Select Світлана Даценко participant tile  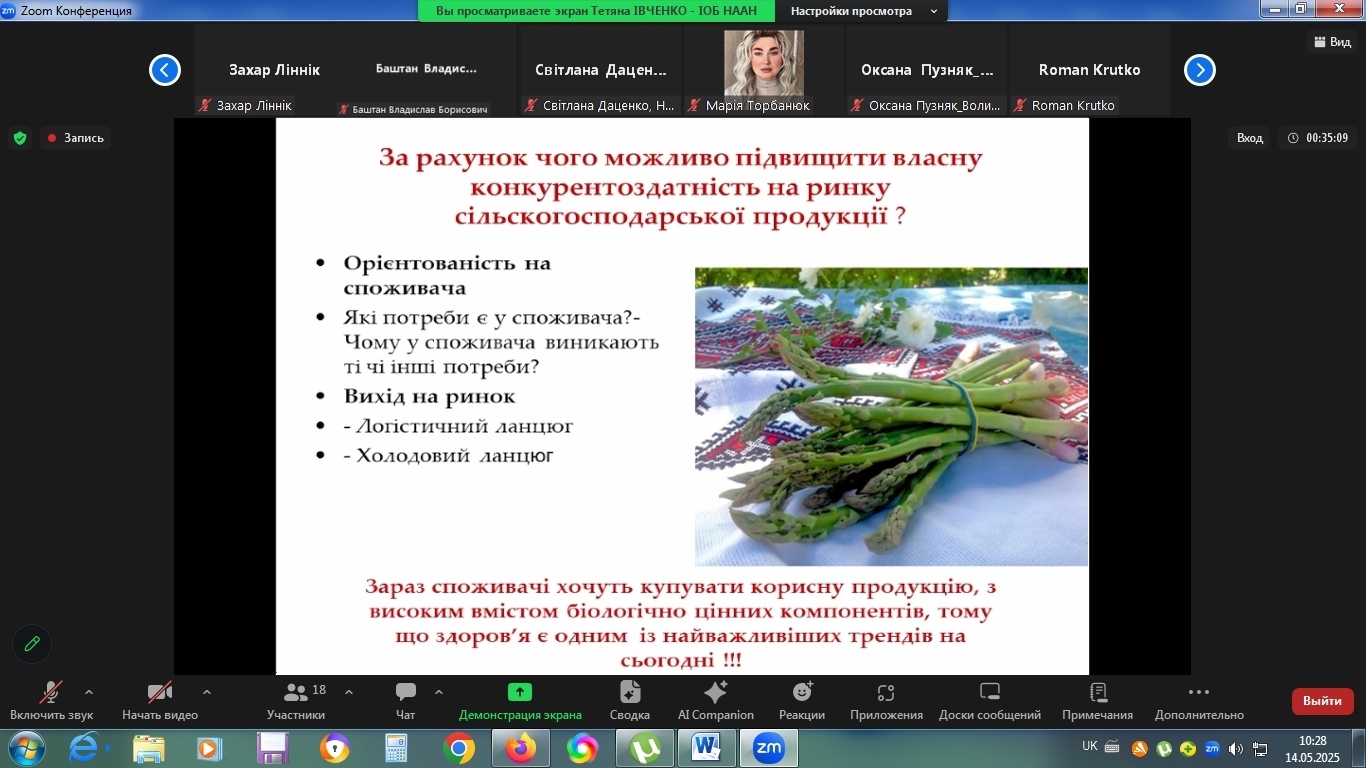(600, 70)
